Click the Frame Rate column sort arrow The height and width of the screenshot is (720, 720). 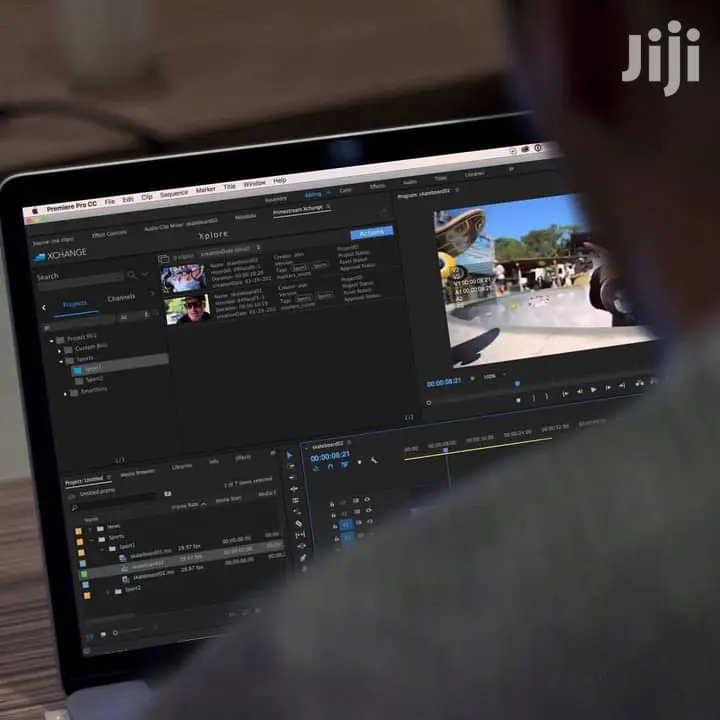[x=204, y=504]
